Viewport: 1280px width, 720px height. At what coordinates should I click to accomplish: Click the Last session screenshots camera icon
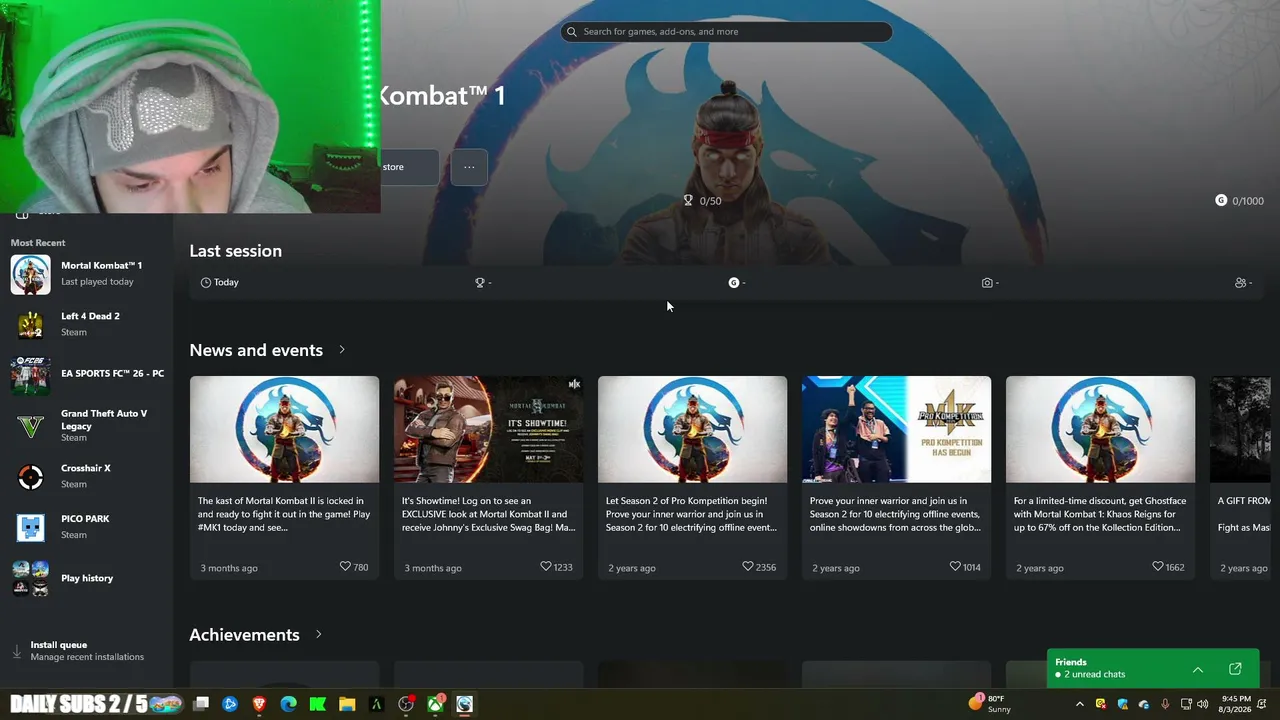click(987, 283)
